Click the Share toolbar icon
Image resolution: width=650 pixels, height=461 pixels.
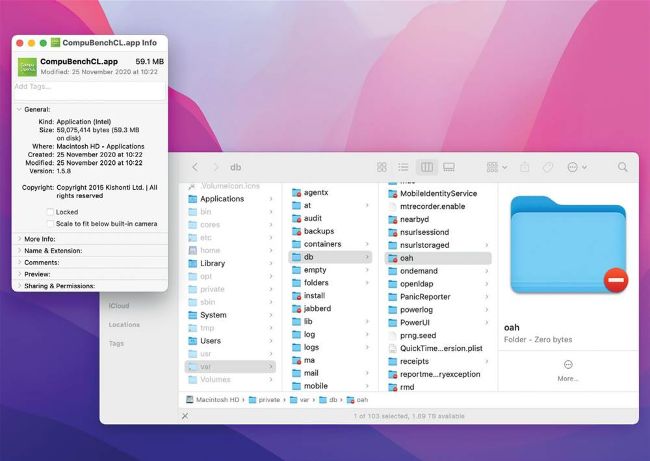523,167
